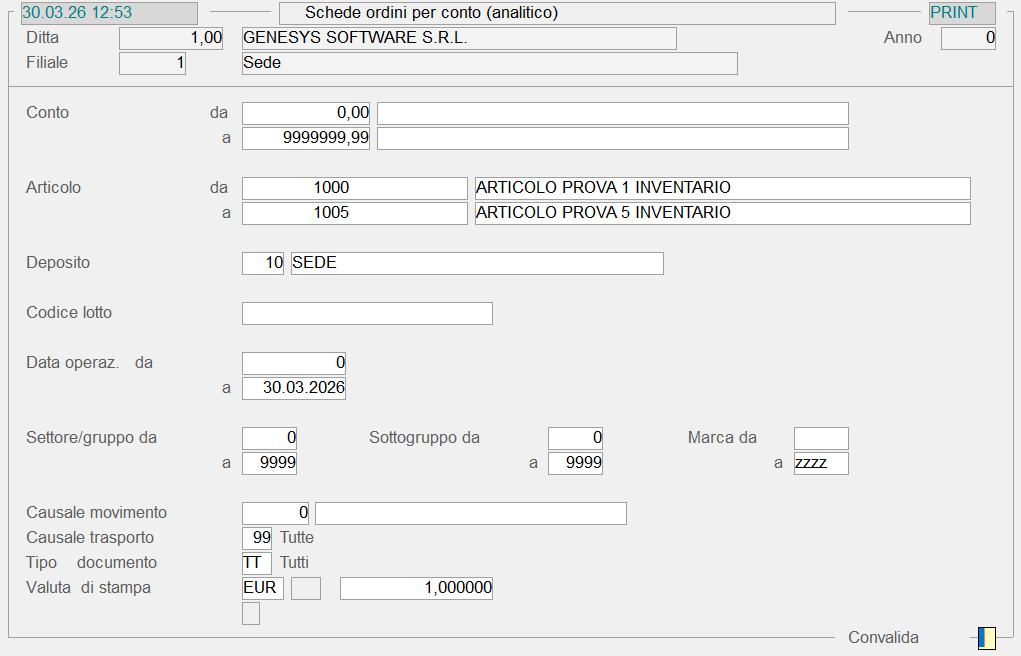Click the end date field 30.03.2026
Viewport: 1021px width, 656px height.
tap(294, 388)
